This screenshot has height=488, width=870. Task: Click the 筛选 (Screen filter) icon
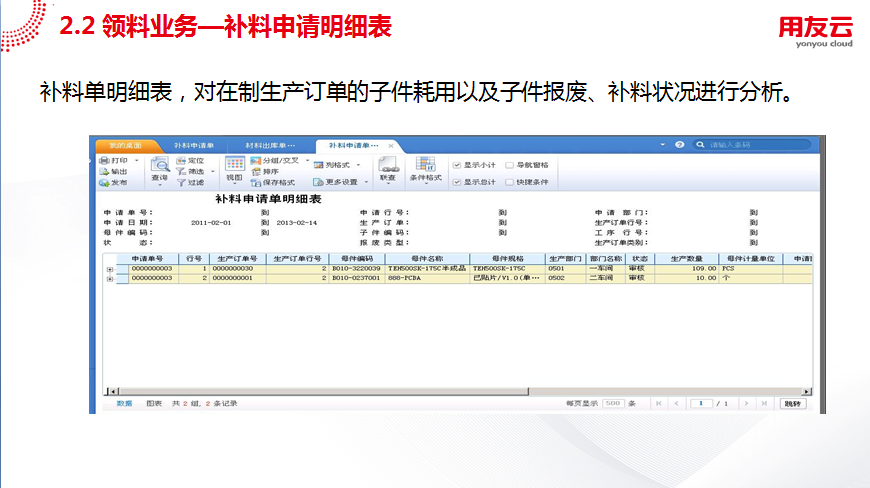[181, 171]
